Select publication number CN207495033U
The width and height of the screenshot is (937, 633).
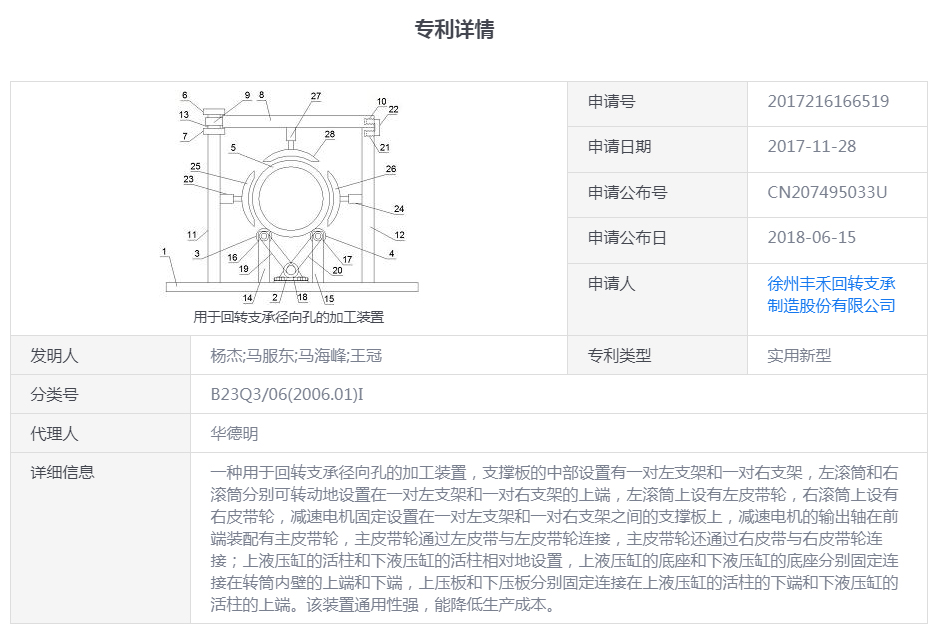(x=826, y=192)
